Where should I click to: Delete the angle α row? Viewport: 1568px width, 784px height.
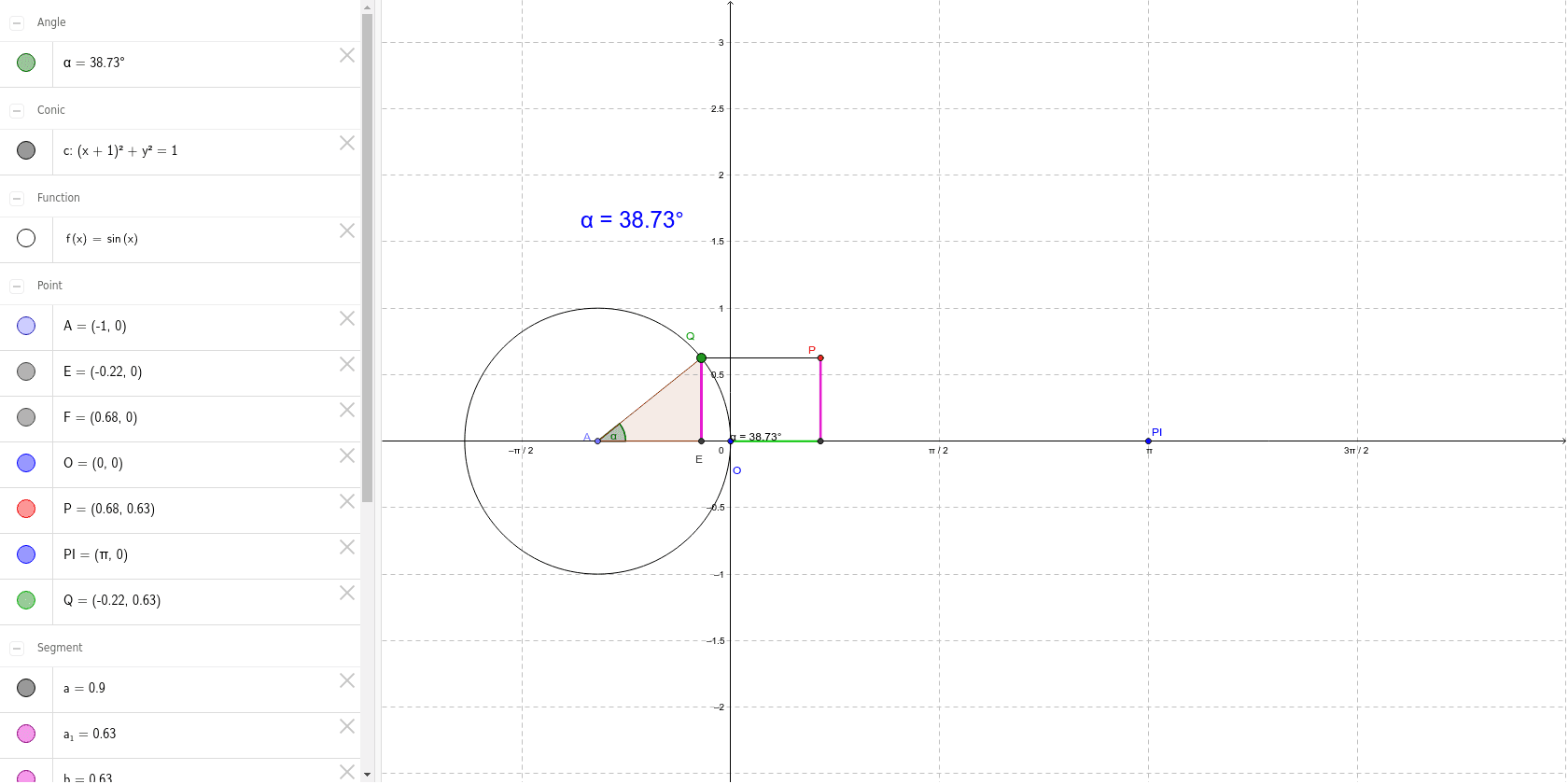(347, 55)
